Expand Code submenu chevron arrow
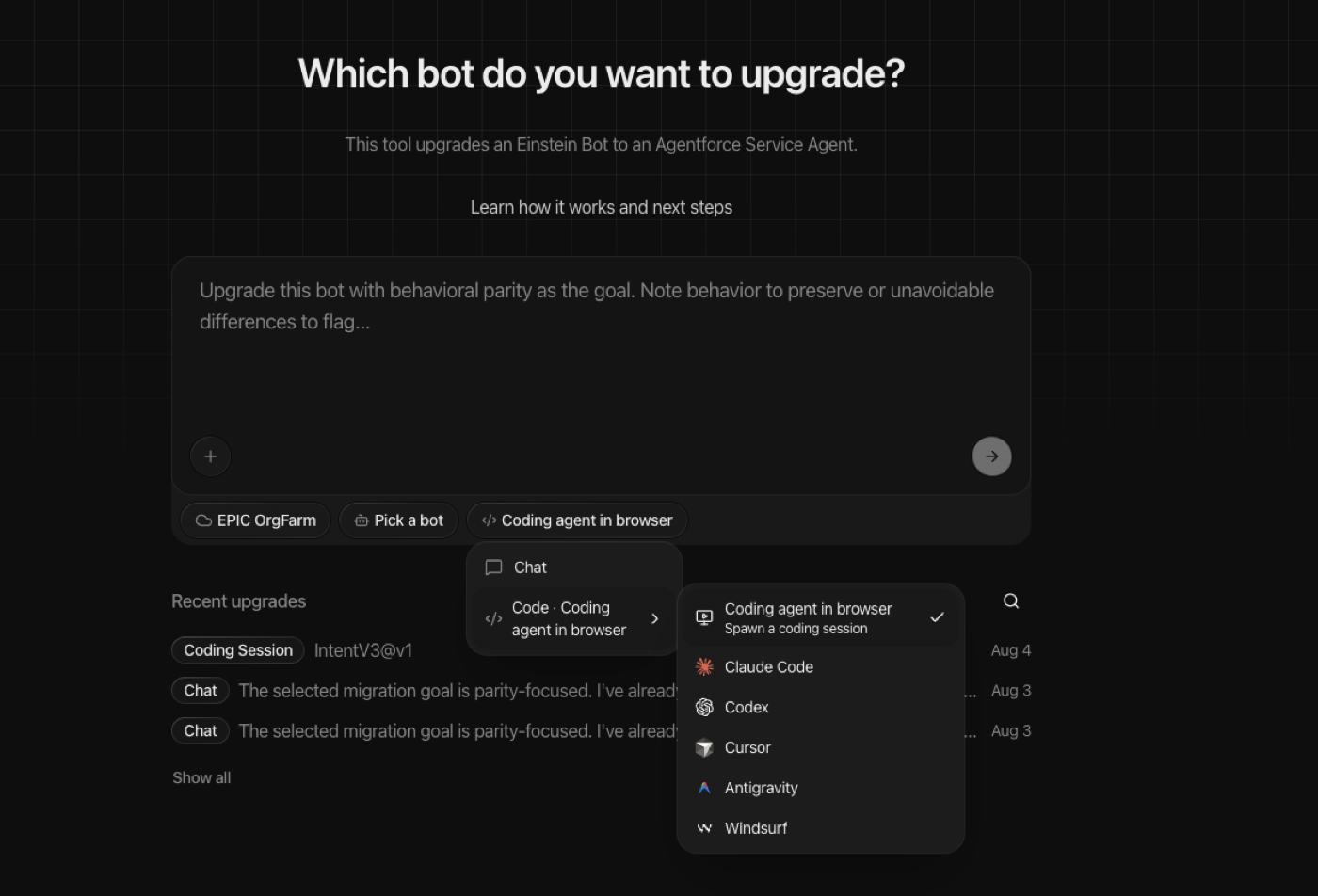1318x896 pixels. pos(655,619)
